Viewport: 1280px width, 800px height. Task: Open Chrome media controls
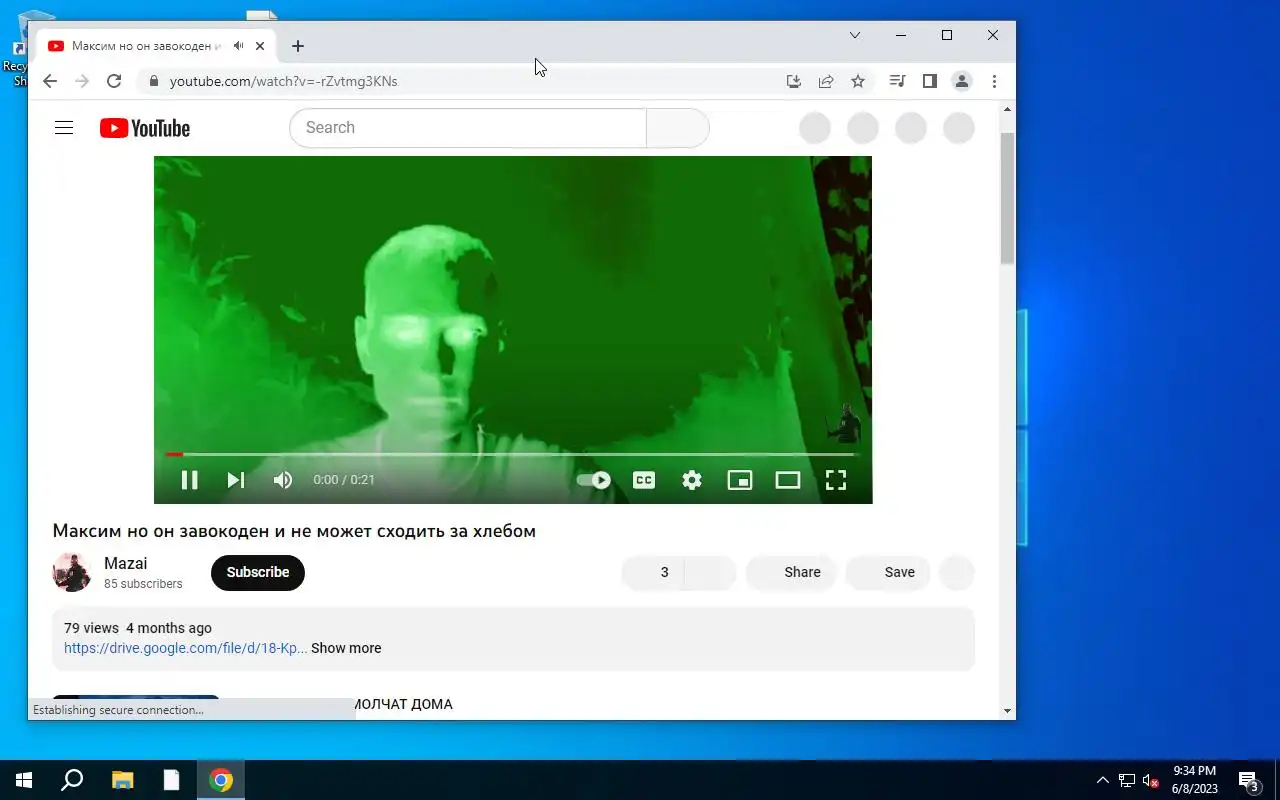point(898,81)
